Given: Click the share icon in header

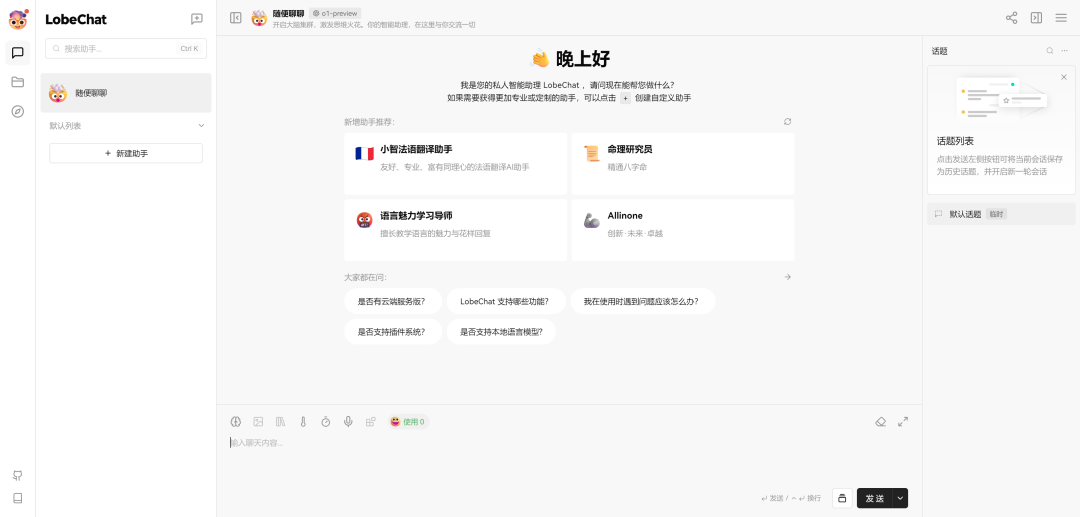Looking at the screenshot, I should pos(1011,18).
